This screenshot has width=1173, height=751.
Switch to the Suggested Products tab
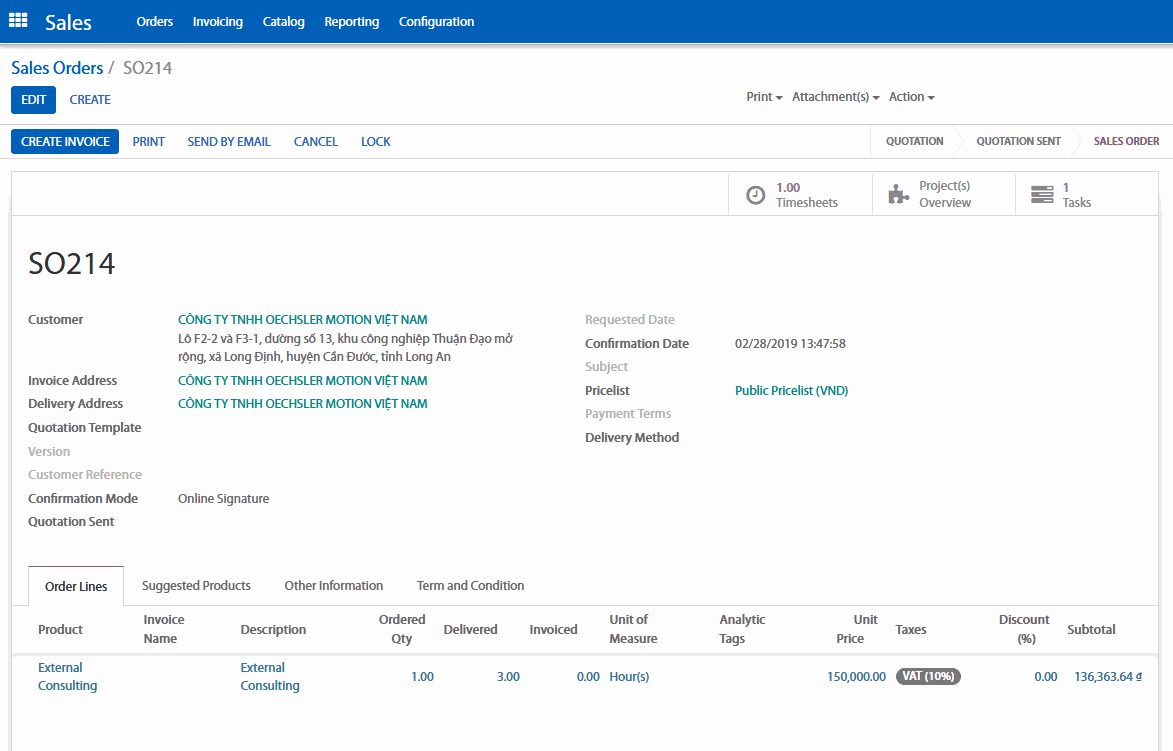coord(196,586)
